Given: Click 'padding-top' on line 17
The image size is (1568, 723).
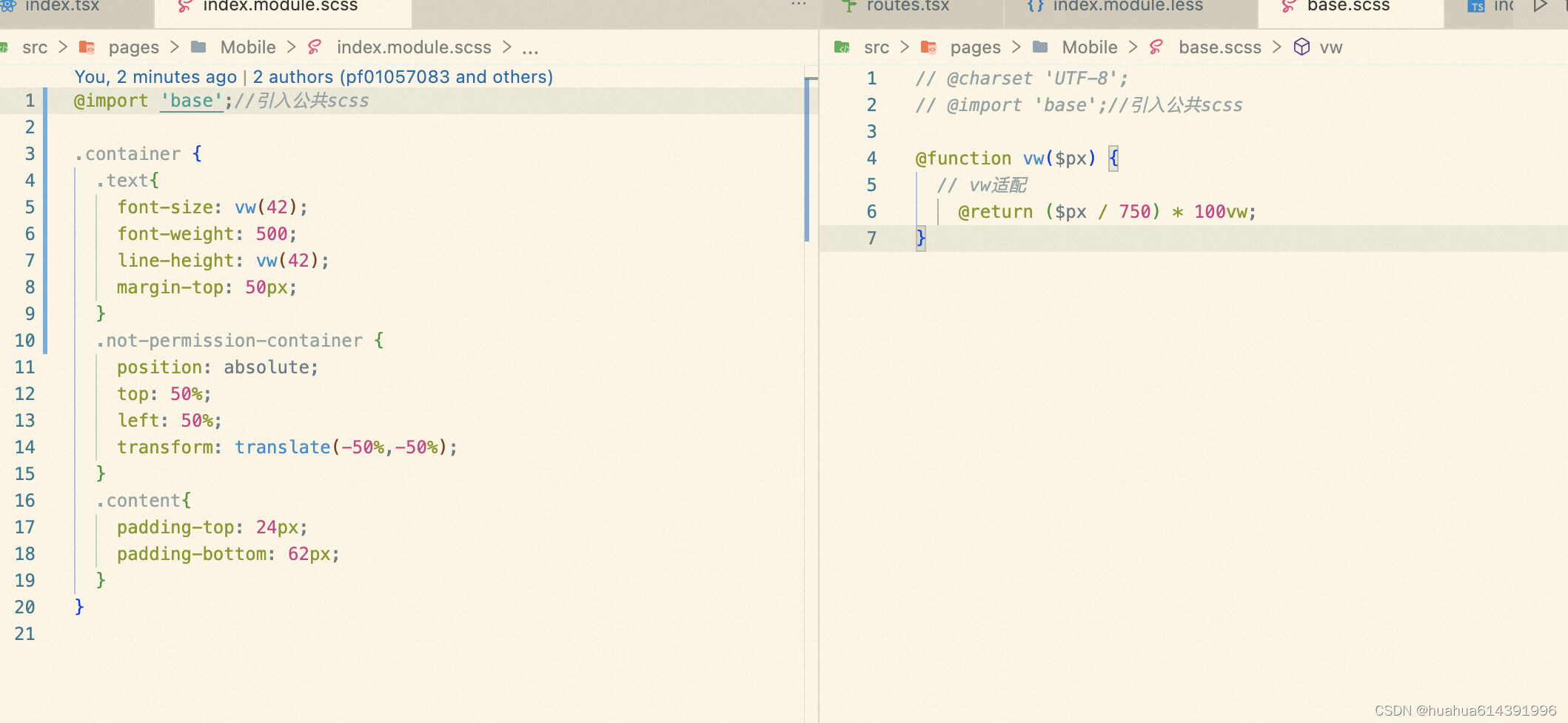Looking at the screenshot, I should pos(175,527).
